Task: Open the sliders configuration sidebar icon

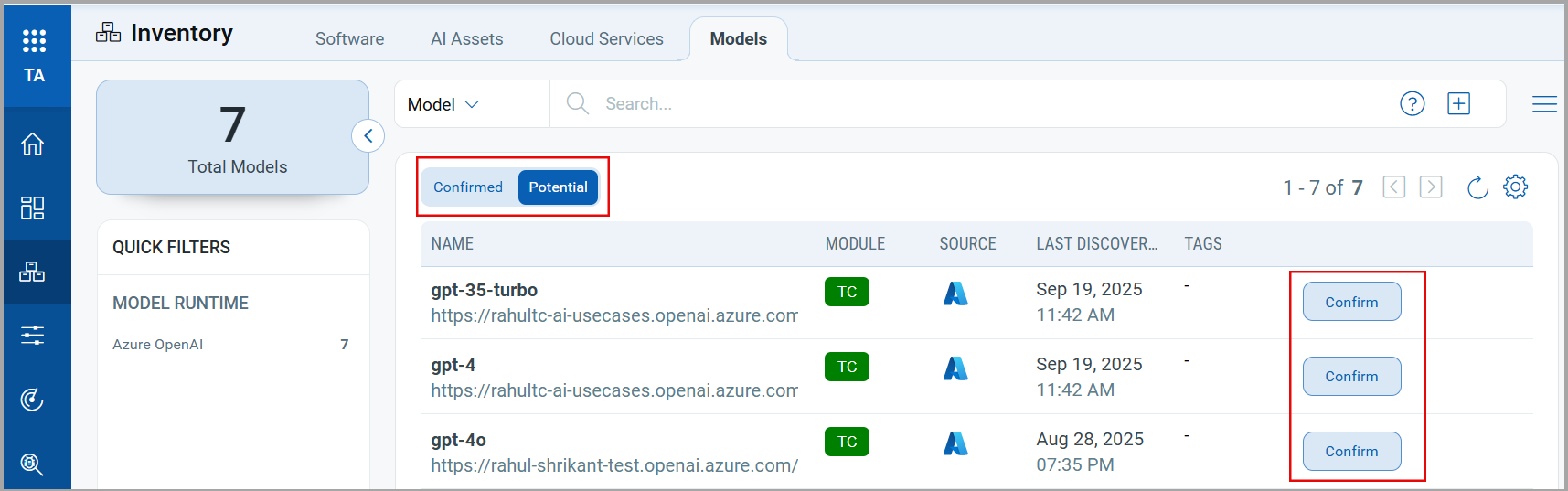Action: click(x=33, y=336)
